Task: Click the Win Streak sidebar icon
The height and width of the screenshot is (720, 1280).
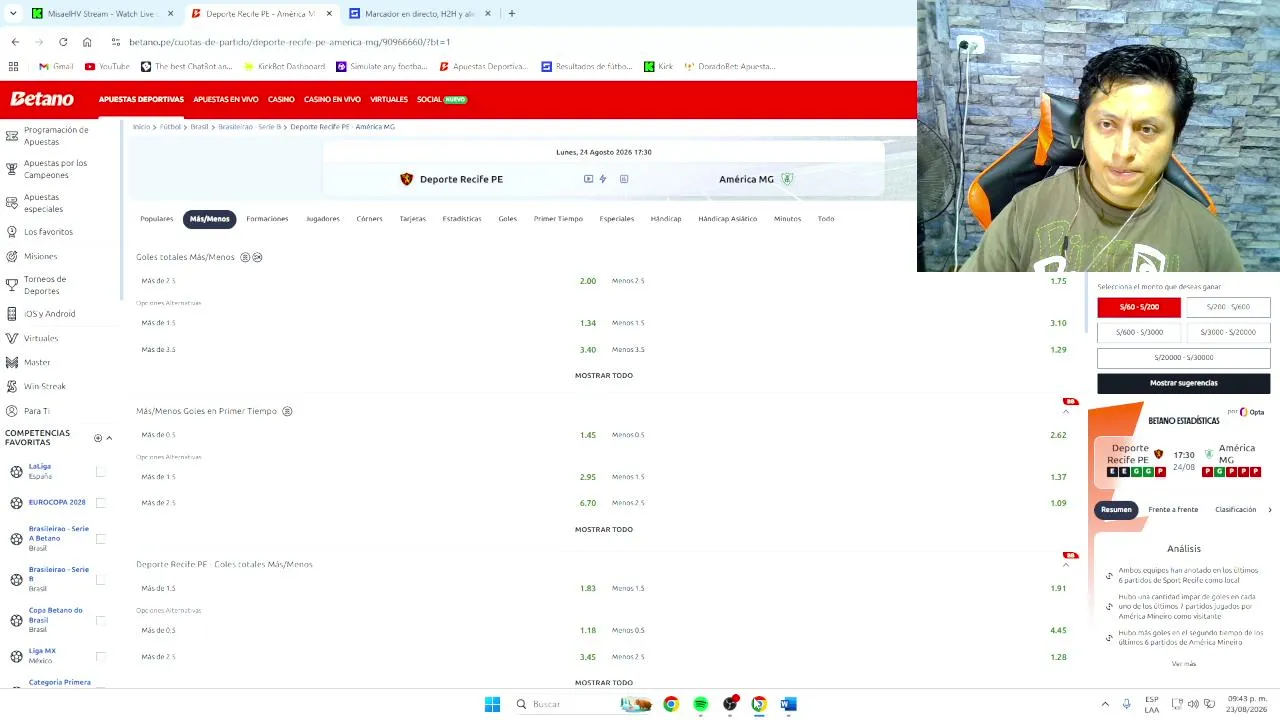Action: pyautogui.click(x=13, y=386)
